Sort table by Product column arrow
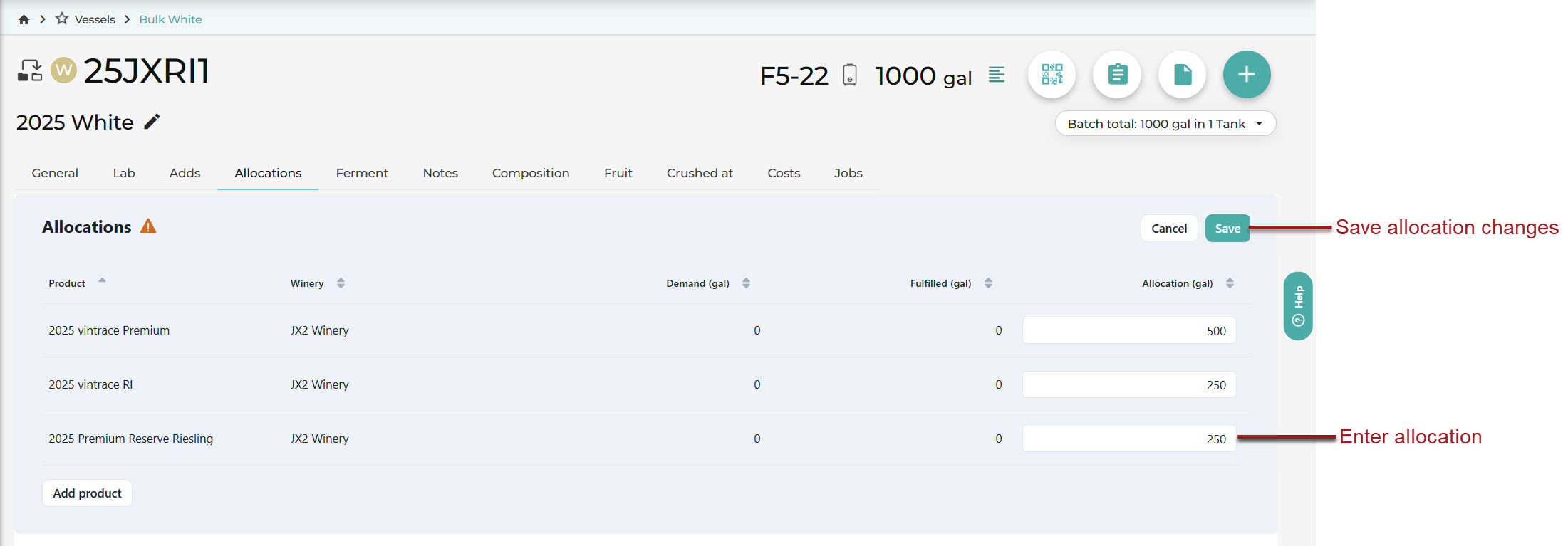Image resolution: width=1568 pixels, height=546 pixels. coord(102,280)
